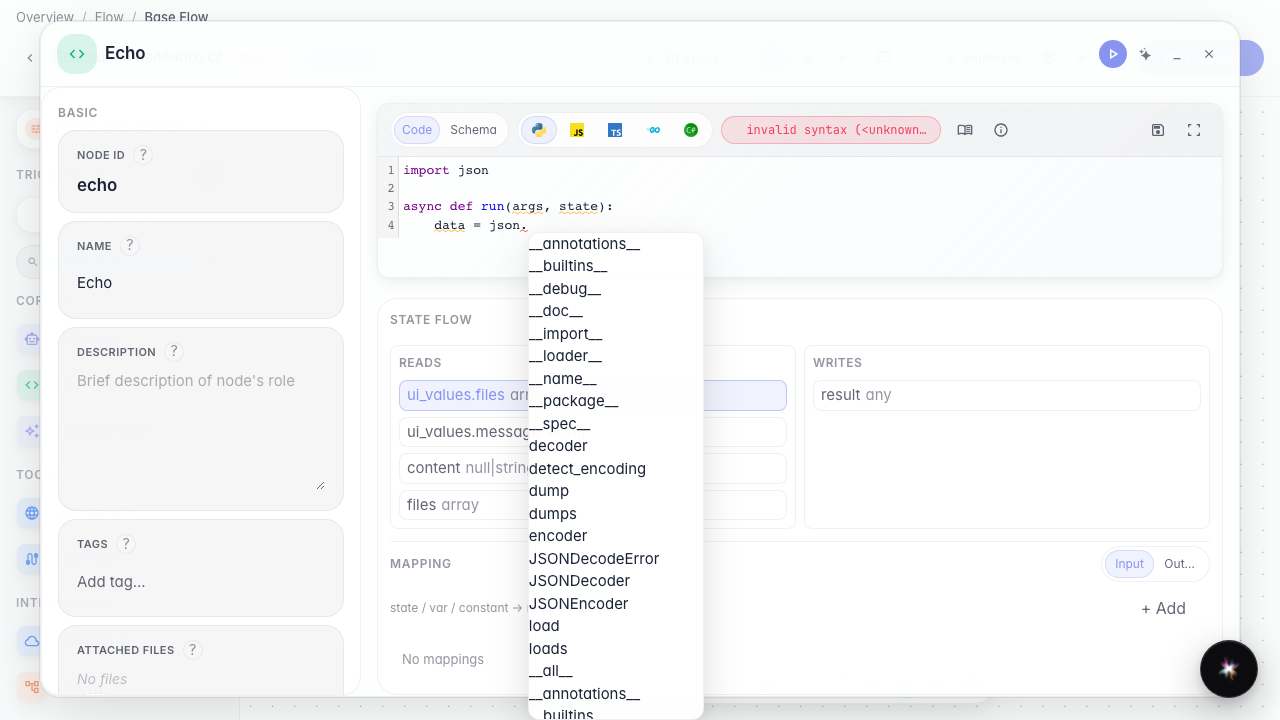
Task: Pick 'JSONDecodeError' autocomplete suggestion
Action: (x=615, y=559)
